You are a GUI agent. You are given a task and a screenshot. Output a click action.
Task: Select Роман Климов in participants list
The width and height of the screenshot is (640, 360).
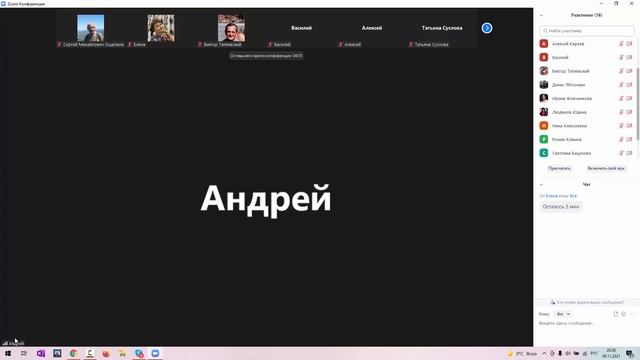pyautogui.click(x=586, y=139)
